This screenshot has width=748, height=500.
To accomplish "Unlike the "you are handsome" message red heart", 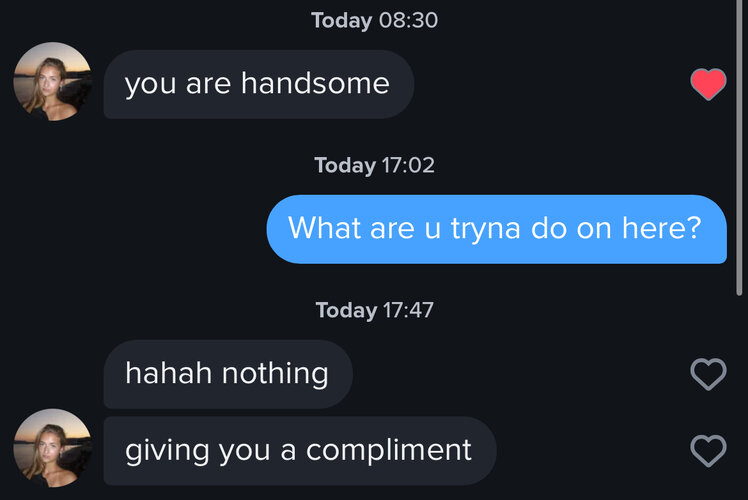I will (708, 84).
